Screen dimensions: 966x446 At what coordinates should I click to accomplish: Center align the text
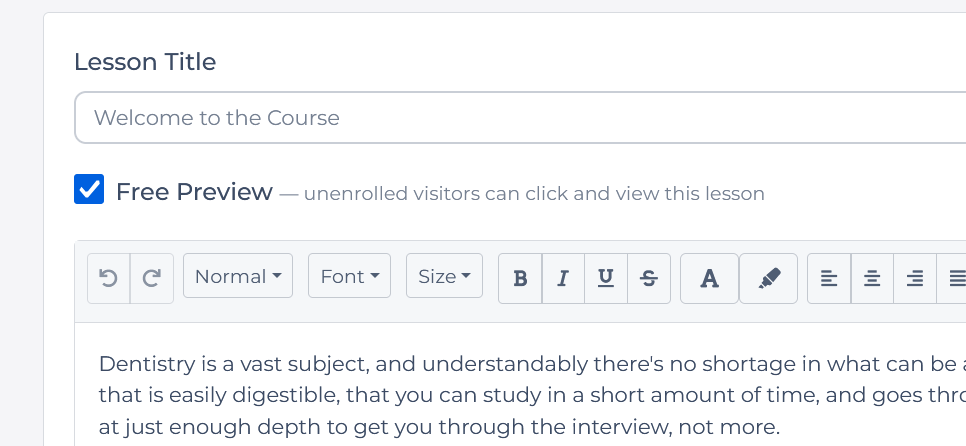[x=872, y=277]
